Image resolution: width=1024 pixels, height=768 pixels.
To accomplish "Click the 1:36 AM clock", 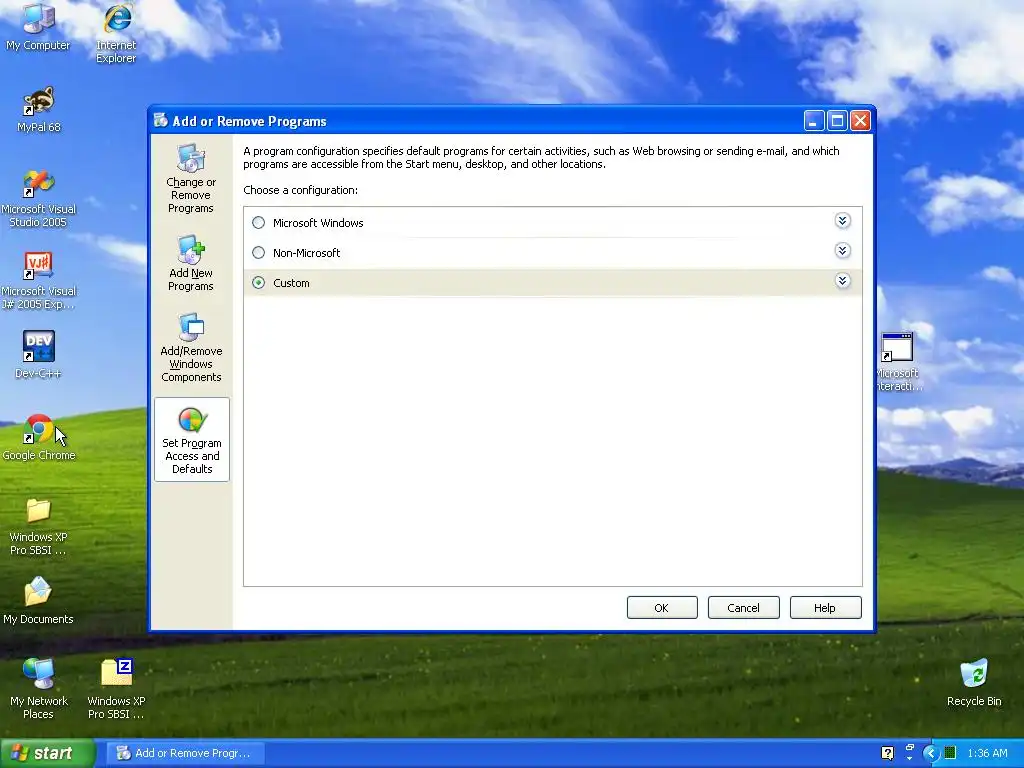I will pos(987,753).
